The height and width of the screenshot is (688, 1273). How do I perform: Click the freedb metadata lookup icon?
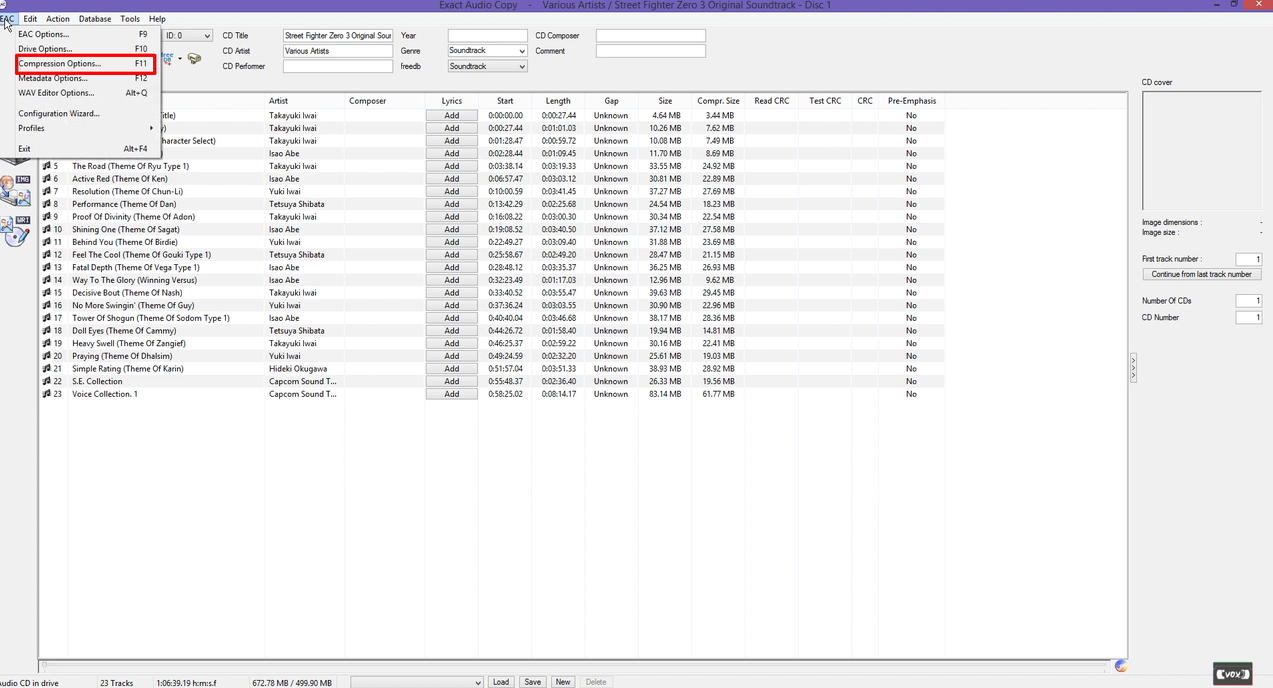168,59
